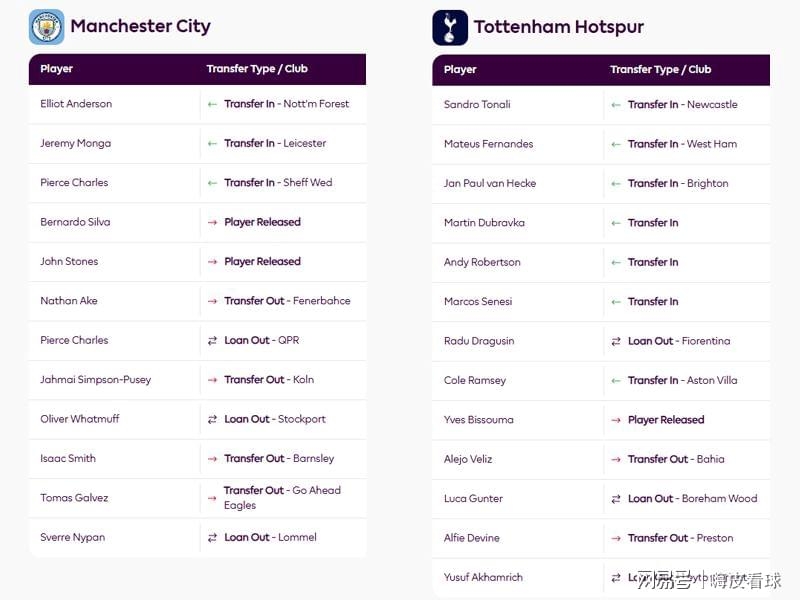Click the loan swap icon beside Pierce Charles QPR
The height and width of the screenshot is (600, 800).
[x=212, y=340]
